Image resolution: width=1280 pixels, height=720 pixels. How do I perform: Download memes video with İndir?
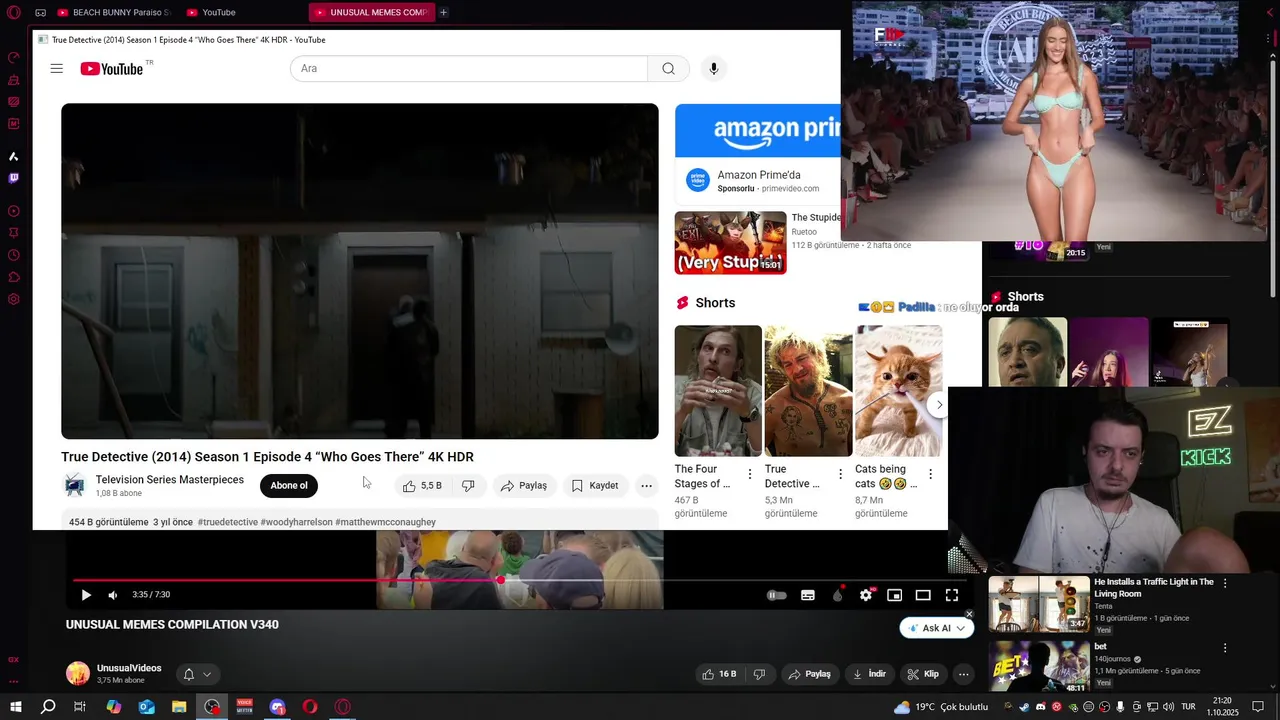[x=869, y=674]
